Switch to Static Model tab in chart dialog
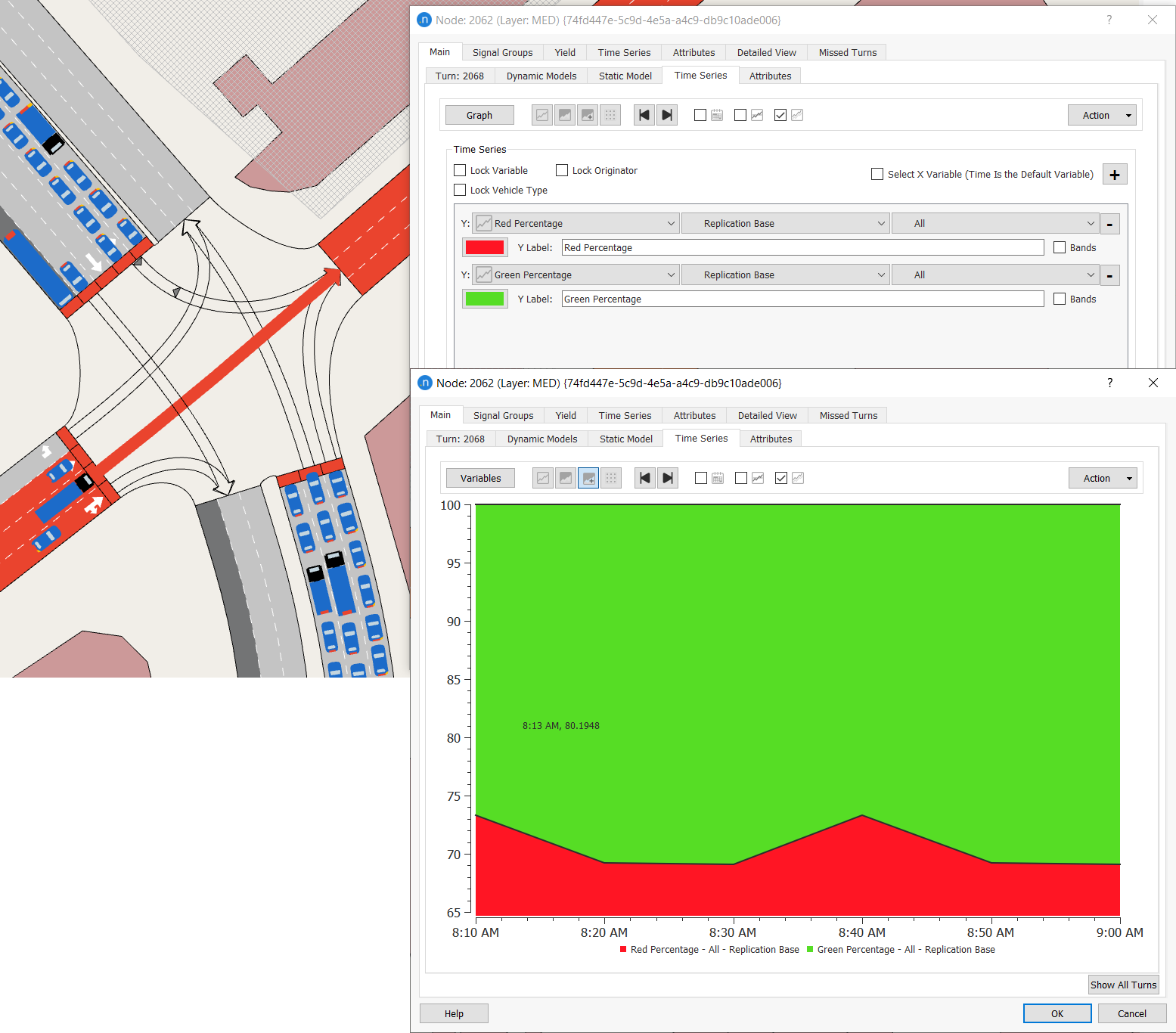The height and width of the screenshot is (1033, 1176). pyautogui.click(x=625, y=439)
